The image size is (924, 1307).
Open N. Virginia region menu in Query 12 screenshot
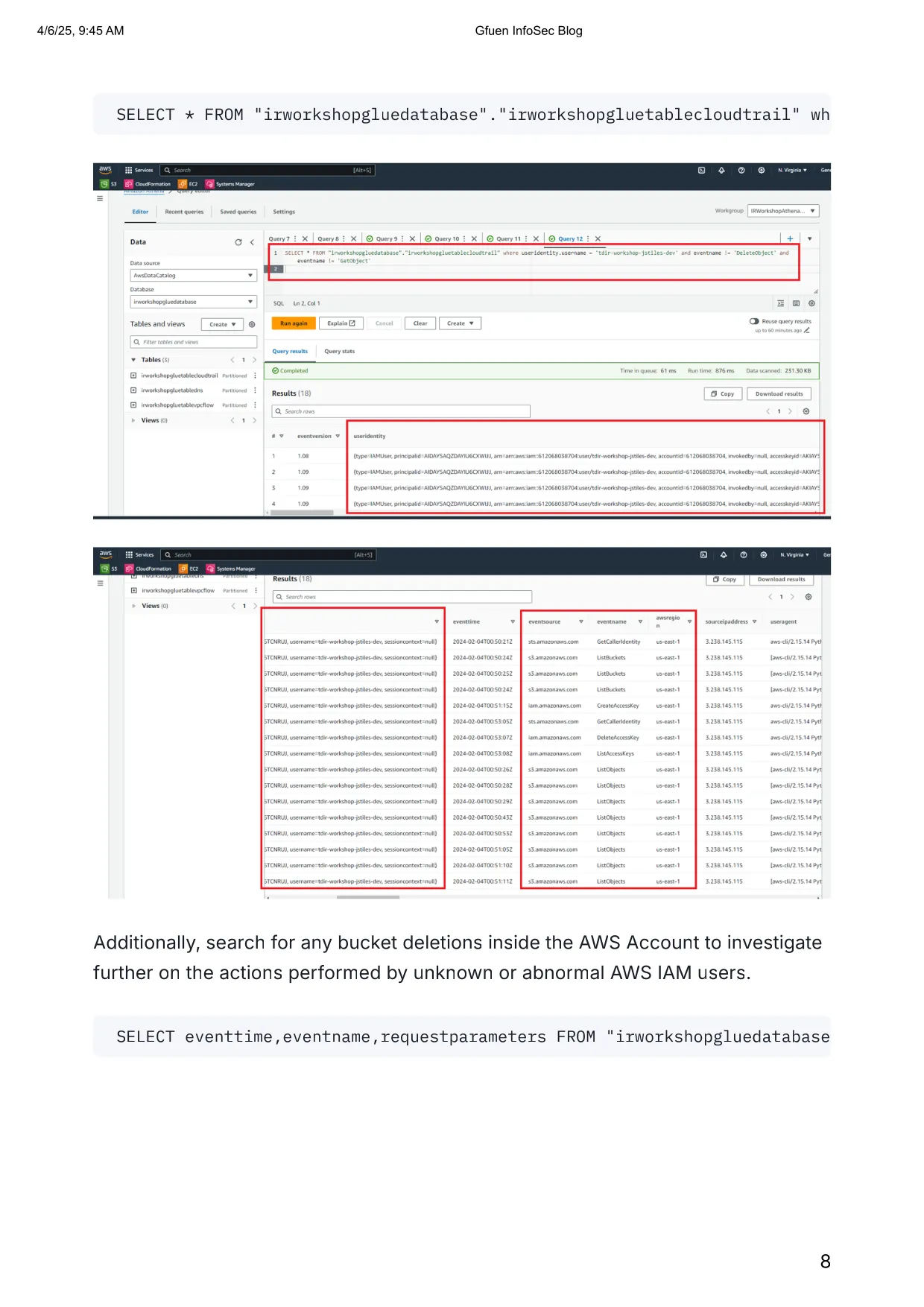point(792,170)
